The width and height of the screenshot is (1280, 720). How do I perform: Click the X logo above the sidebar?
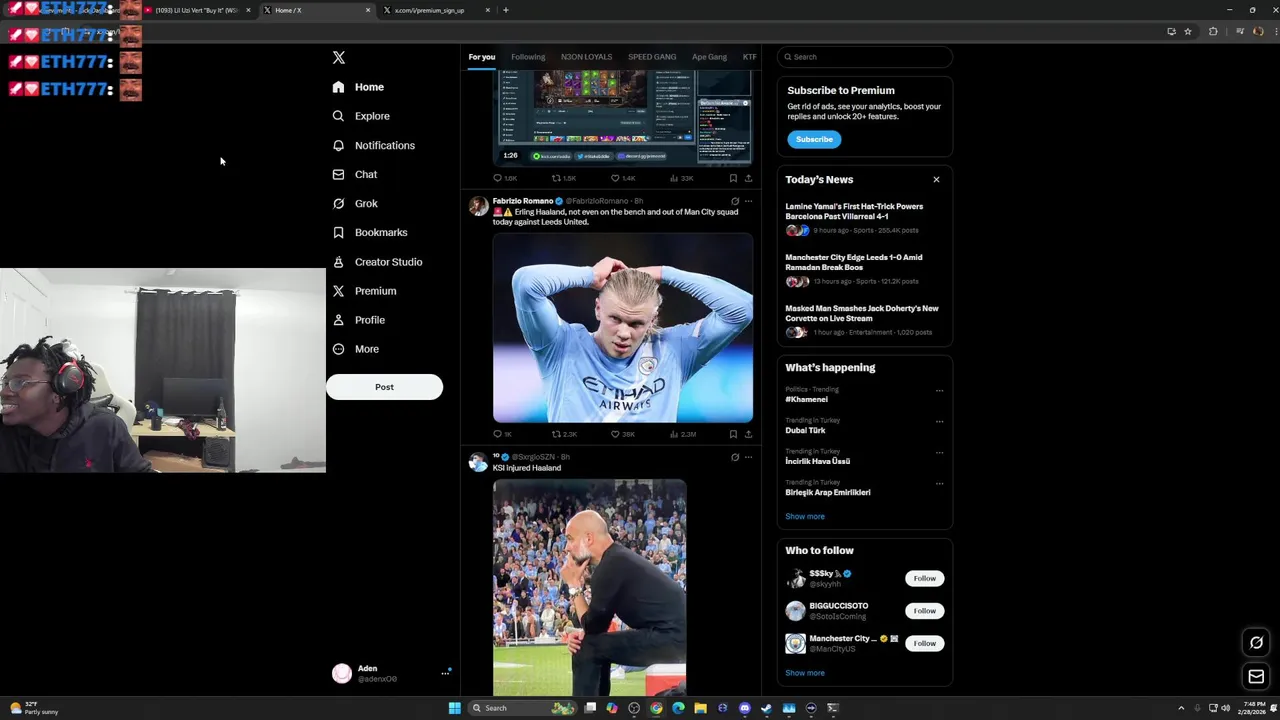coord(339,58)
